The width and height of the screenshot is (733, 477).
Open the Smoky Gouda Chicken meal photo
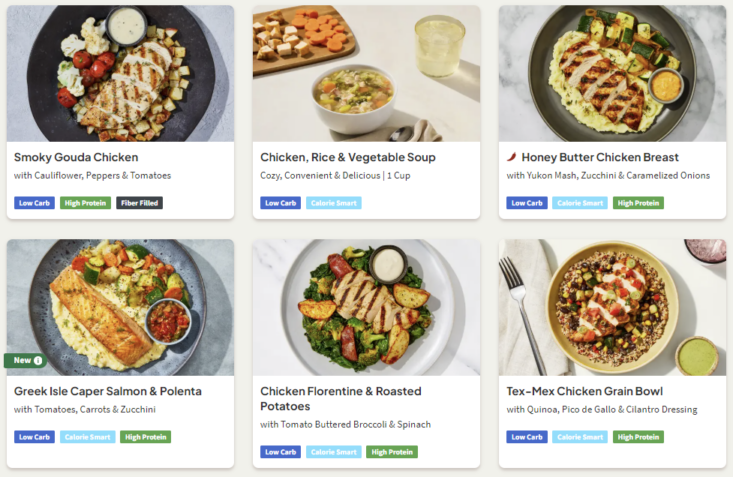coord(120,73)
